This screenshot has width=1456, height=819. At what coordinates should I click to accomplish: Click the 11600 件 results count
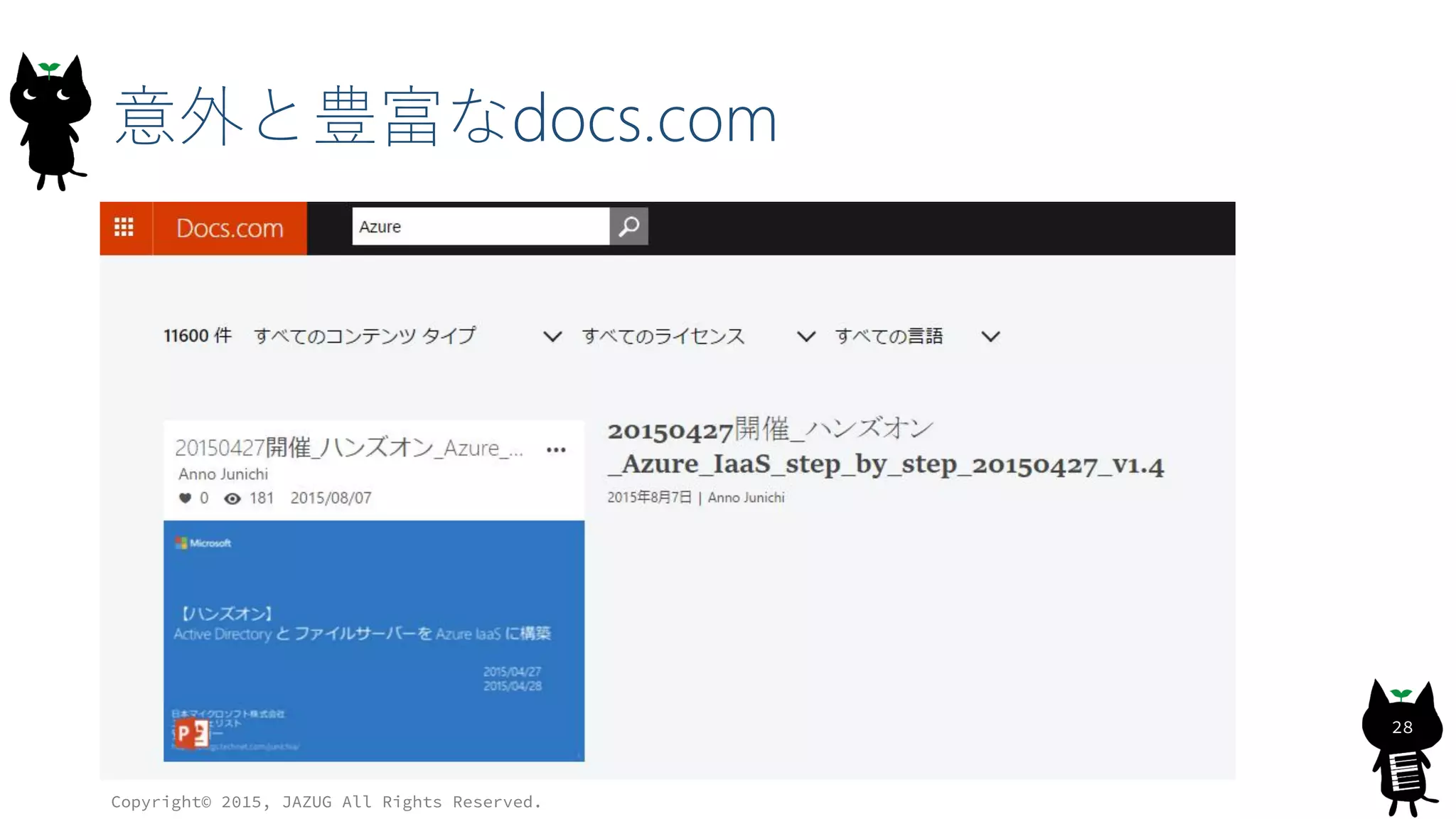point(198,336)
